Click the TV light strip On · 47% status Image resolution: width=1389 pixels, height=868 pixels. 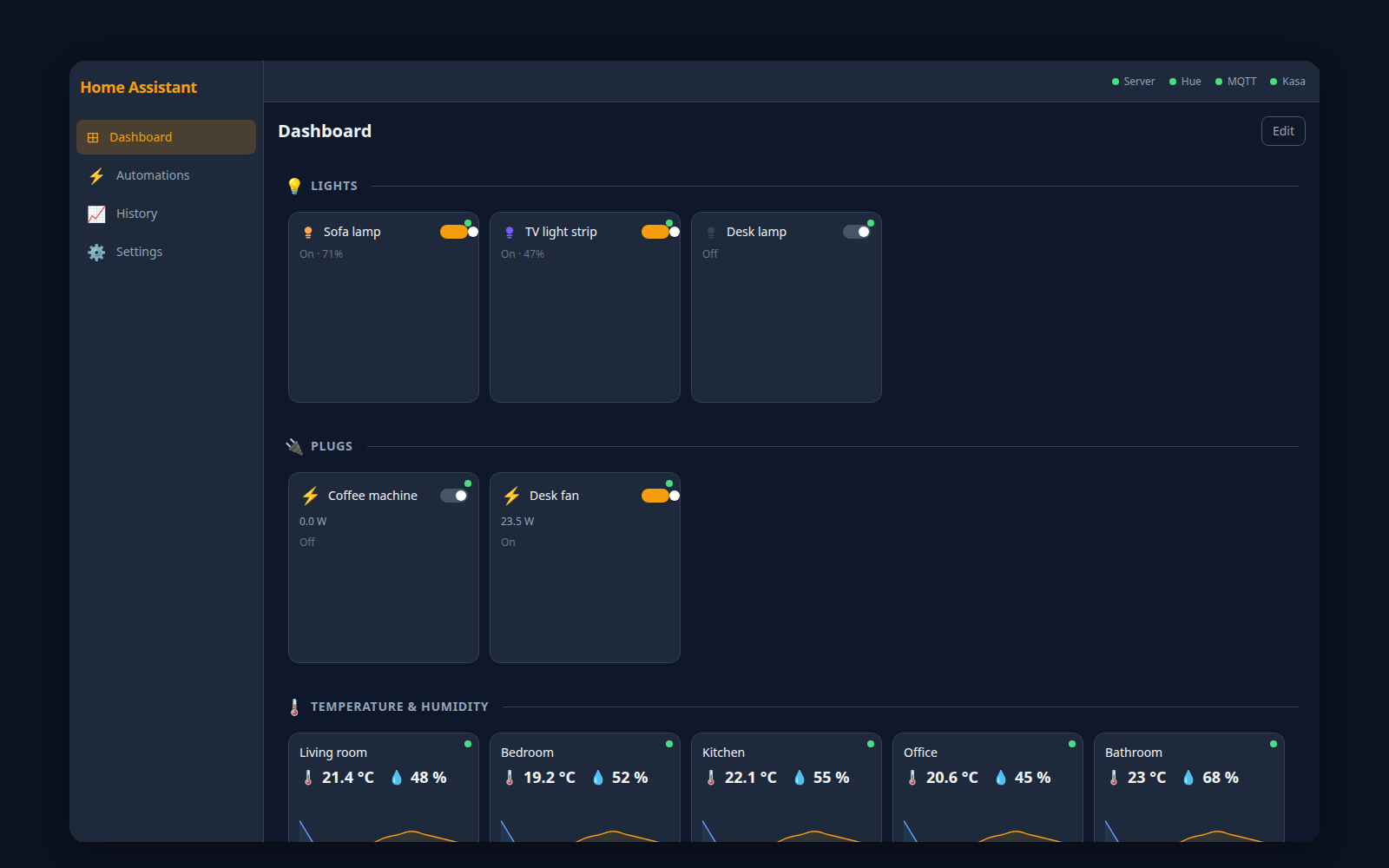coord(523,254)
